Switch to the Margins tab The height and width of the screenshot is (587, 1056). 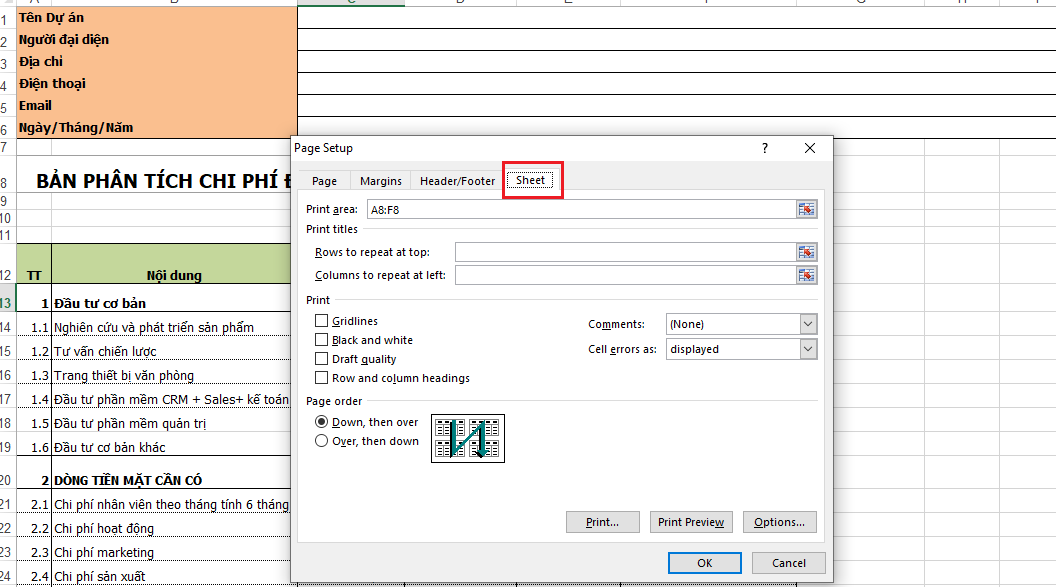pyautogui.click(x=380, y=181)
